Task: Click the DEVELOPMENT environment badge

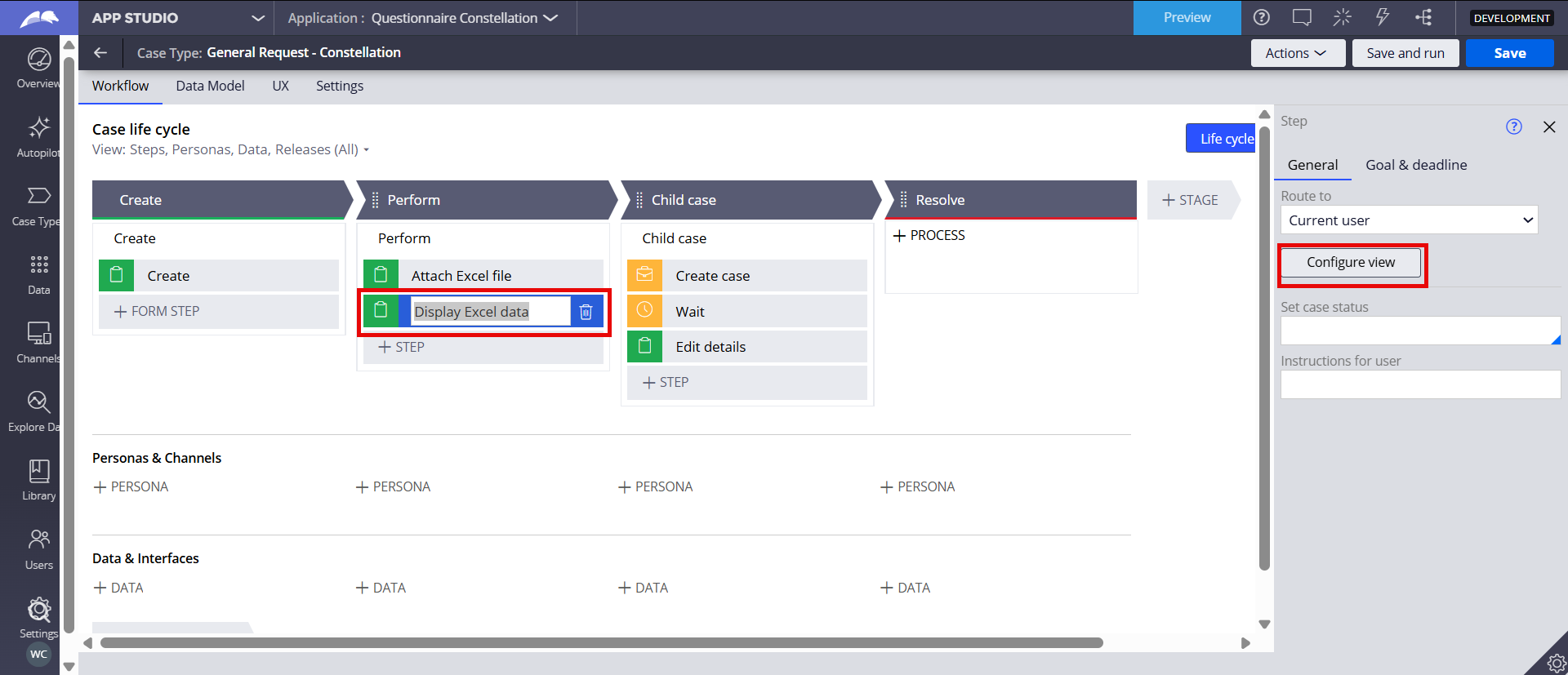Action: (x=1512, y=18)
